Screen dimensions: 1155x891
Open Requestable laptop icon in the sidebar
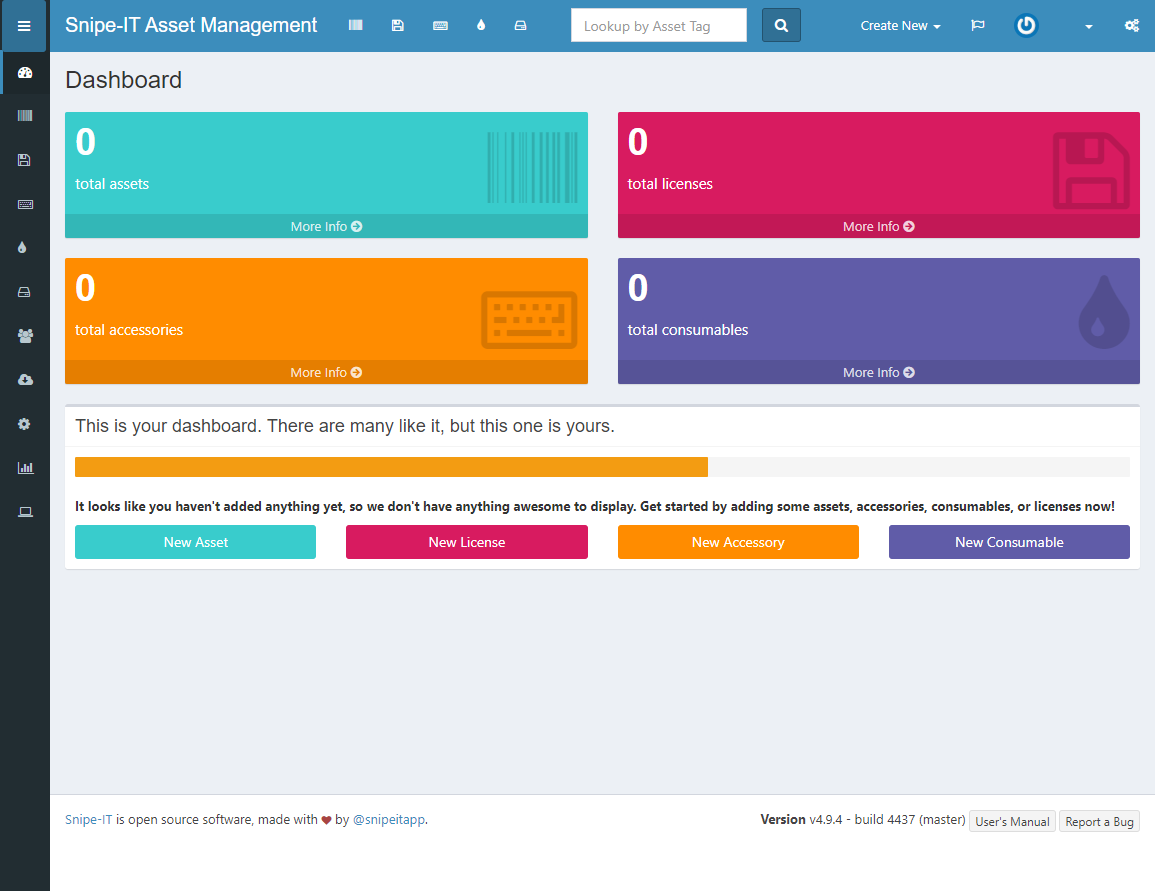25,512
